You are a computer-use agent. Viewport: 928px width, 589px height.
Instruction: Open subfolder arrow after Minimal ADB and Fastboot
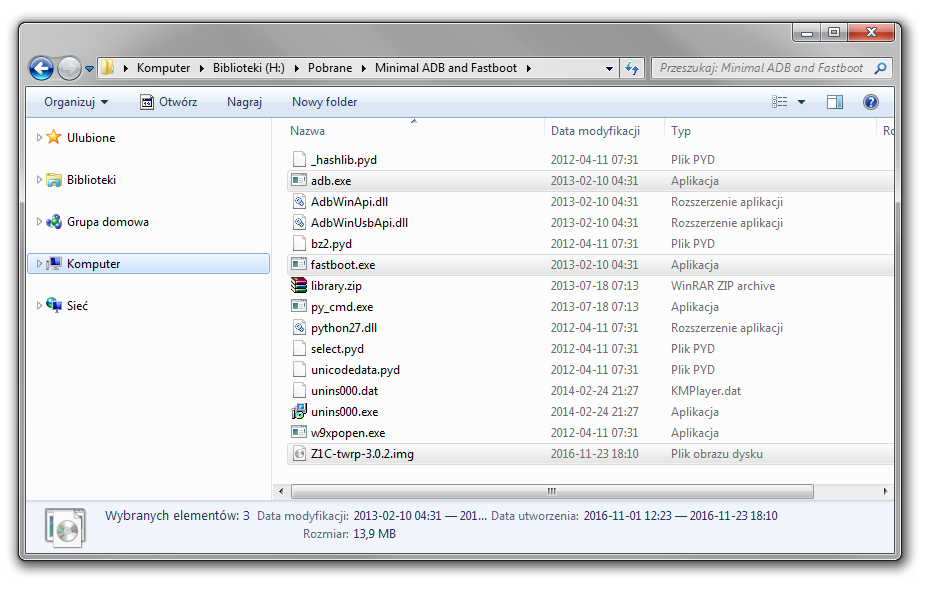(529, 68)
